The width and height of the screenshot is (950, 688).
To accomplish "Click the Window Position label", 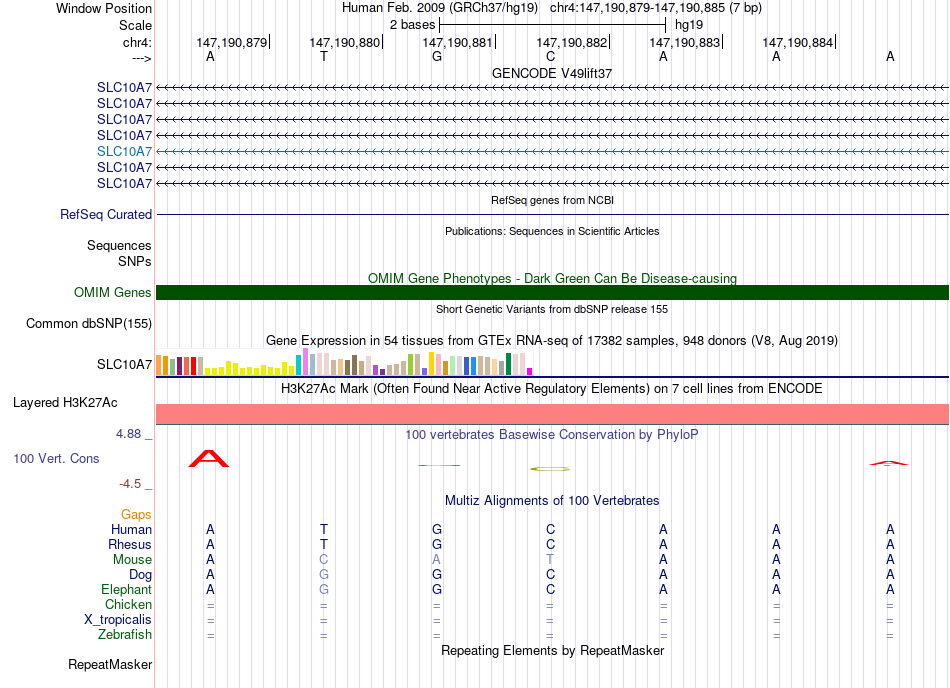I will (104, 8).
